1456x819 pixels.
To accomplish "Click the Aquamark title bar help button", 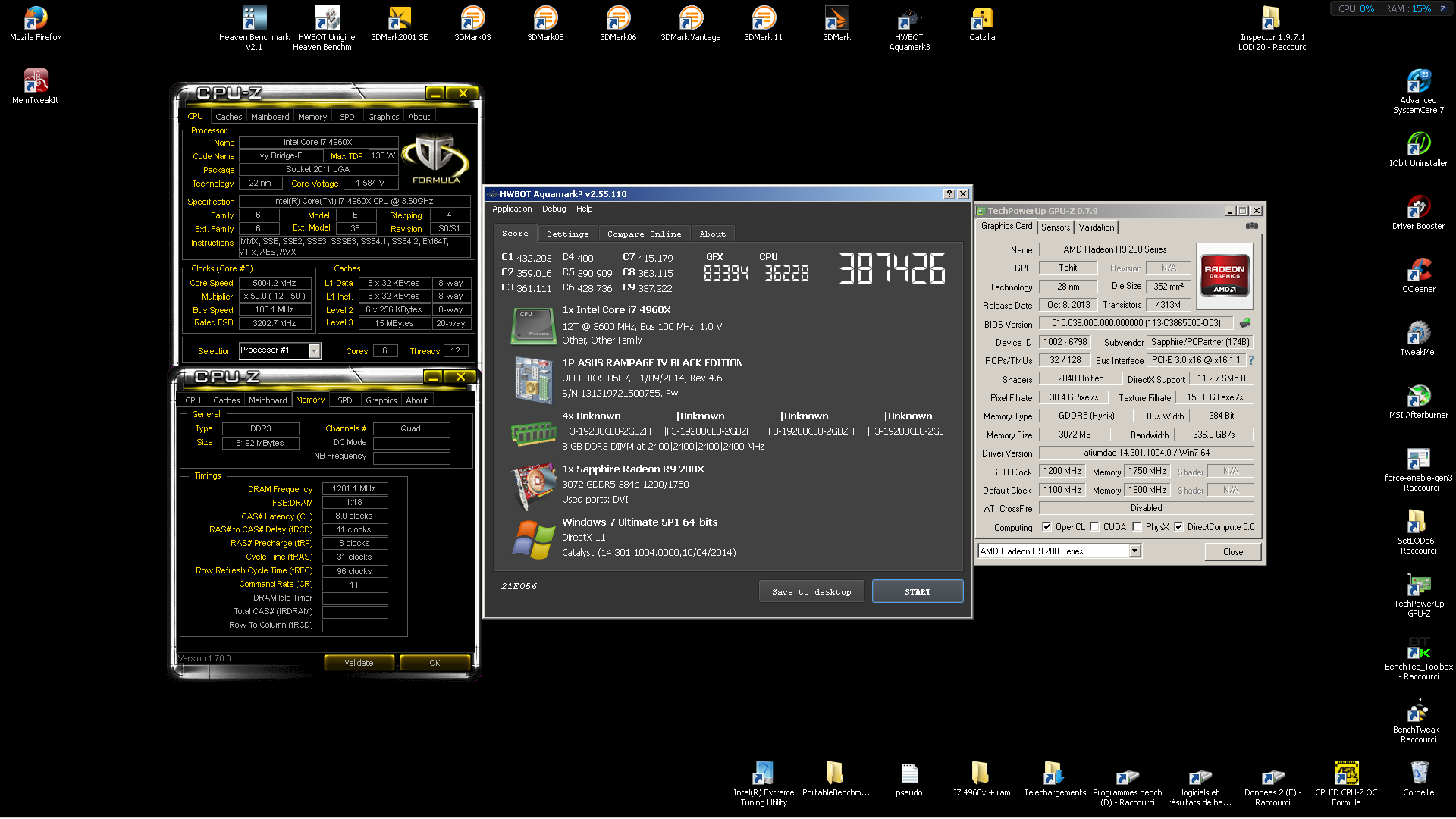I will coord(949,194).
